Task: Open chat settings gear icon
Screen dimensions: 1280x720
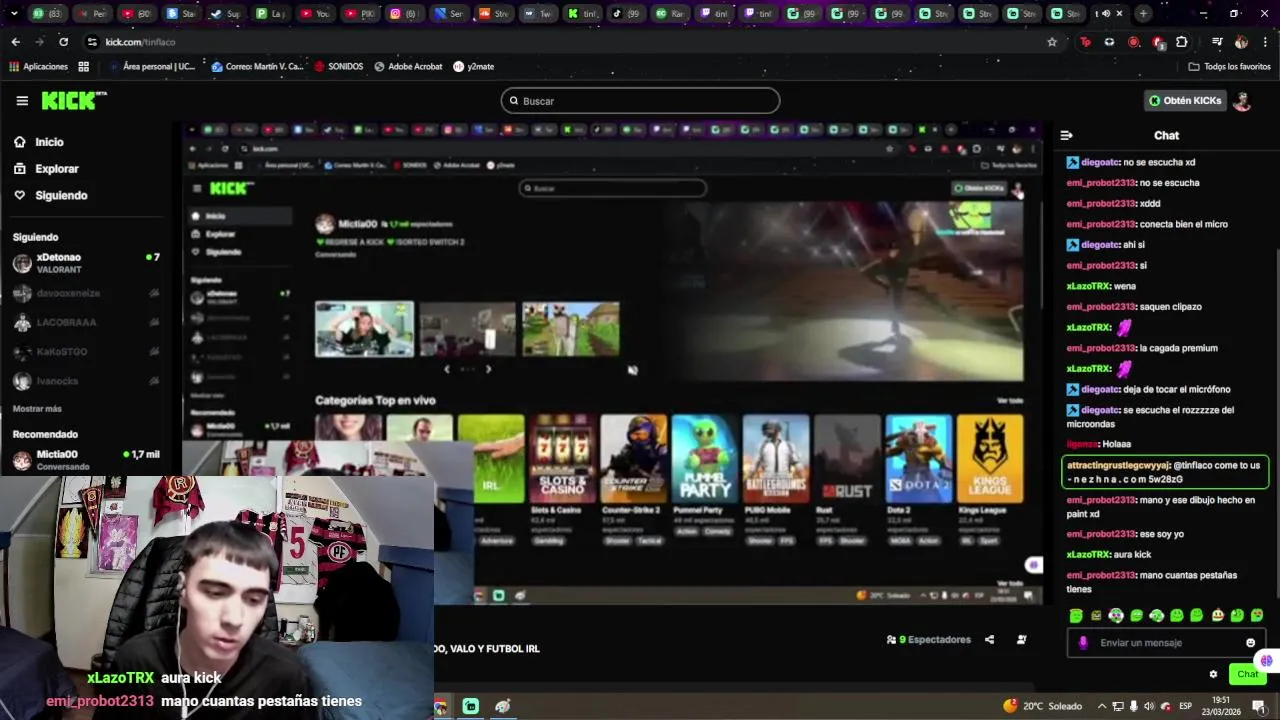Action: pyautogui.click(x=1213, y=674)
